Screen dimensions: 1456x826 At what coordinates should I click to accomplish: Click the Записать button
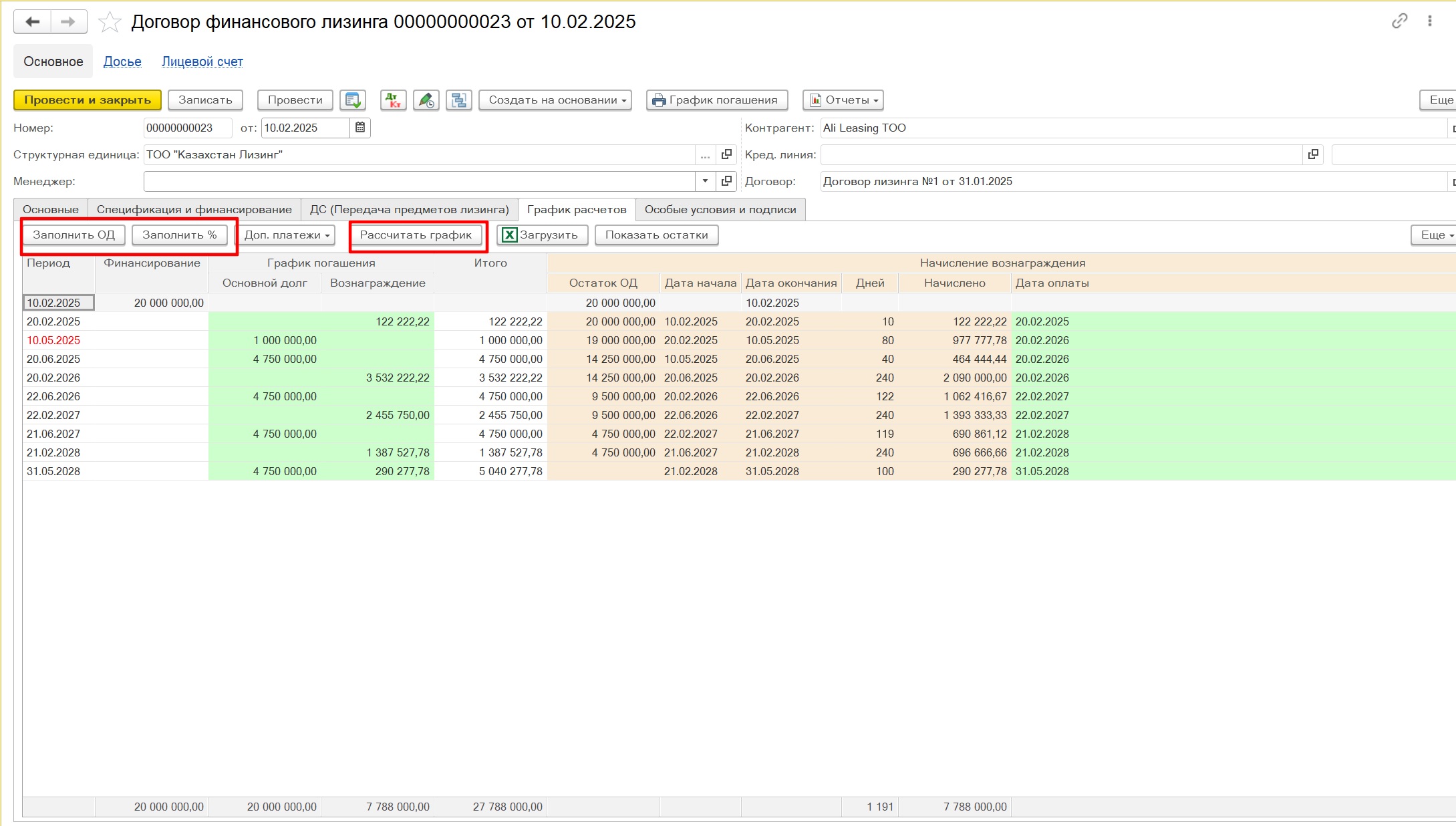click(205, 100)
